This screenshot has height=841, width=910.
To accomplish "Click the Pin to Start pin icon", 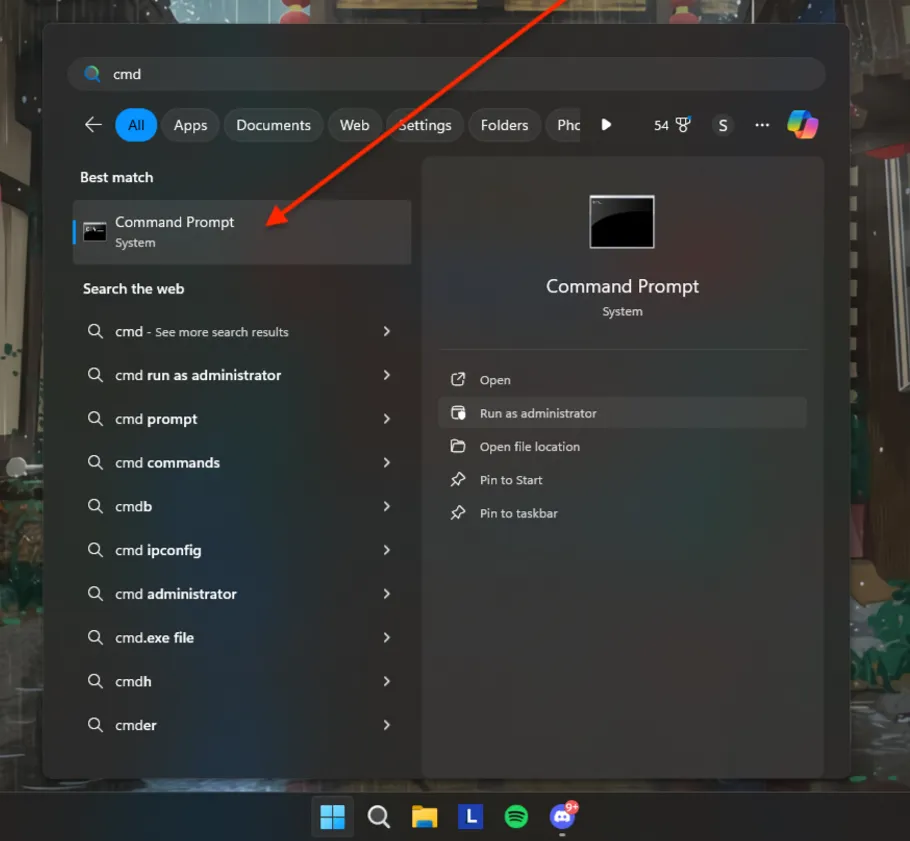I will [458, 479].
